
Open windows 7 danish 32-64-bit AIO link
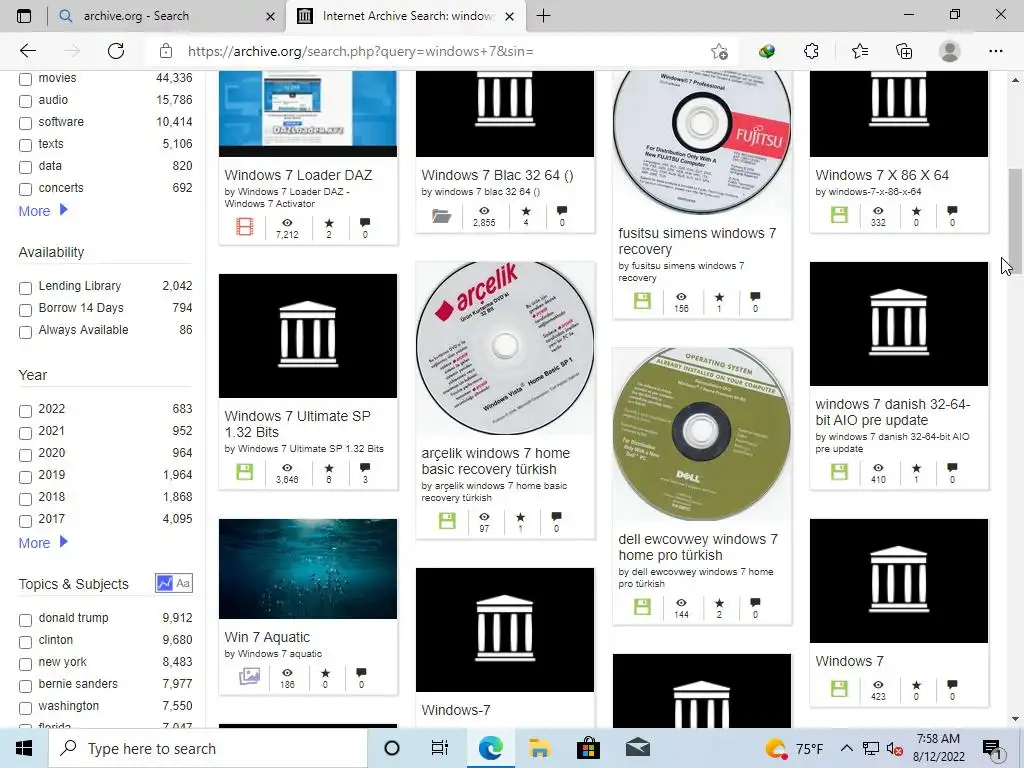(x=893, y=412)
